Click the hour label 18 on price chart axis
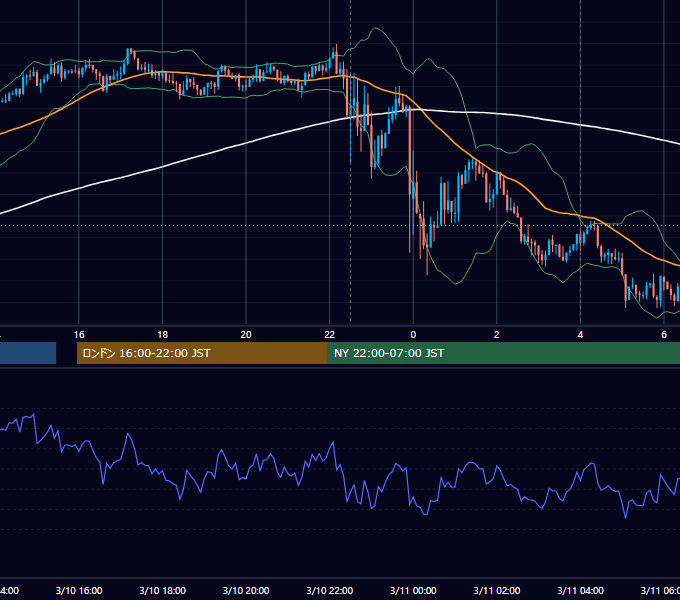The height and width of the screenshot is (600, 680). (x=163, y=335)
